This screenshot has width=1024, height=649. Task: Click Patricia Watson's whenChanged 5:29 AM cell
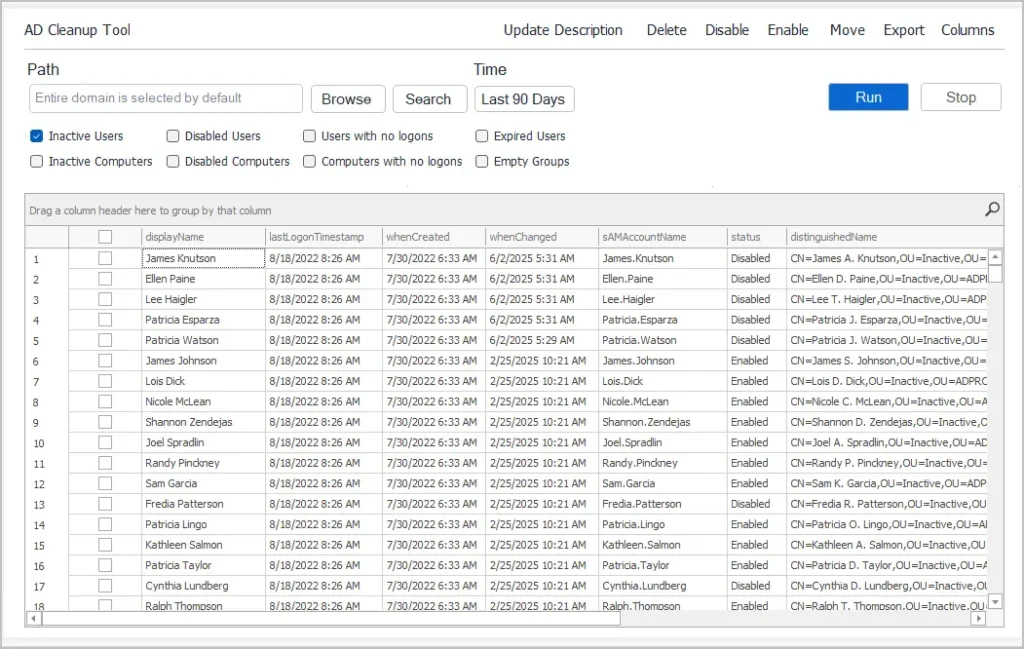(x=541, y=340)
